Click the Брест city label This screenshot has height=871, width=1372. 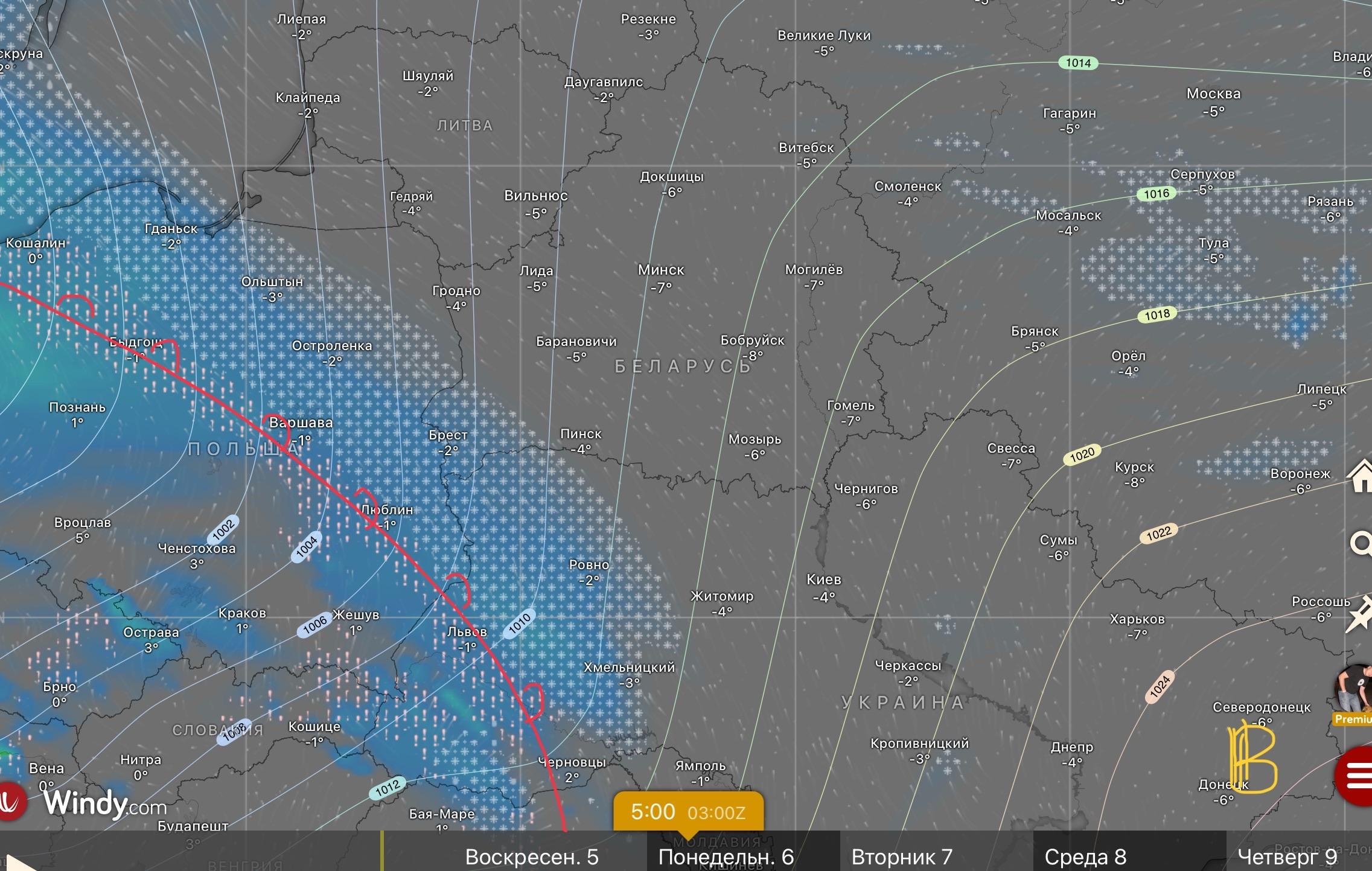[x=448, y=435]
